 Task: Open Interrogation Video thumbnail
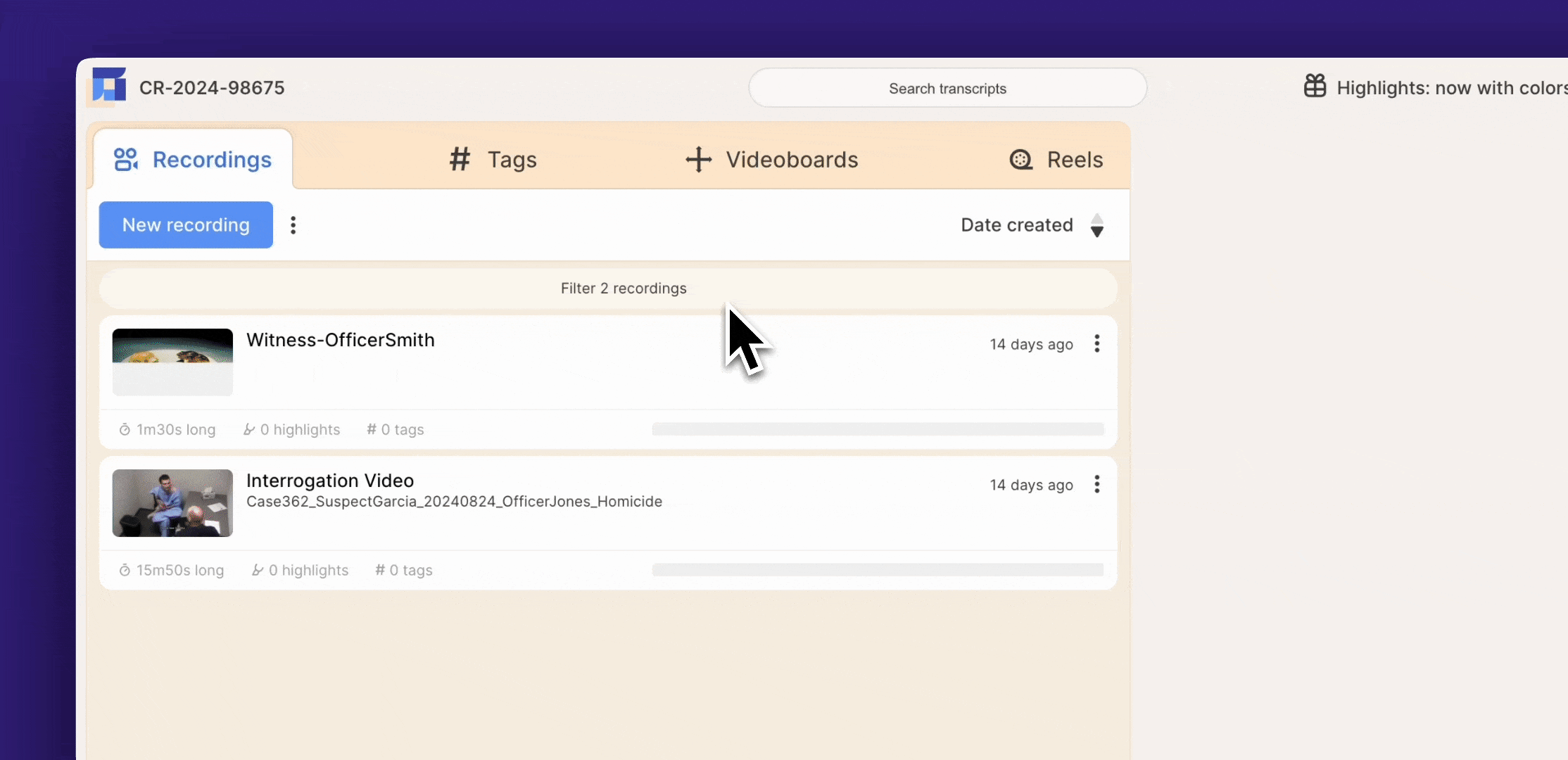tap(172, 502)
